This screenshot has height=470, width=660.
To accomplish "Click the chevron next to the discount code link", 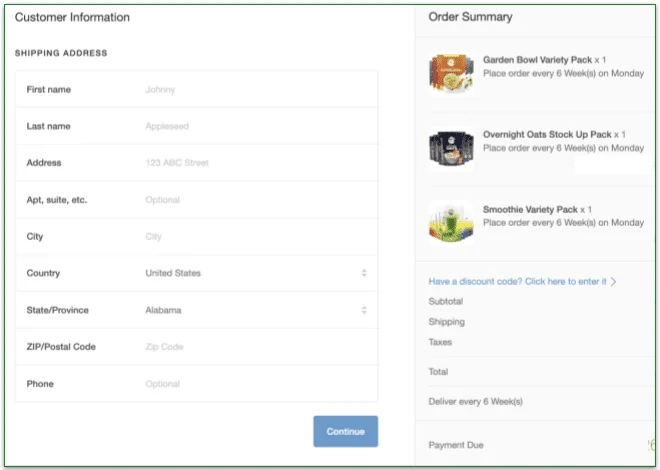I will pyautogui.click(x=613, y=281).
